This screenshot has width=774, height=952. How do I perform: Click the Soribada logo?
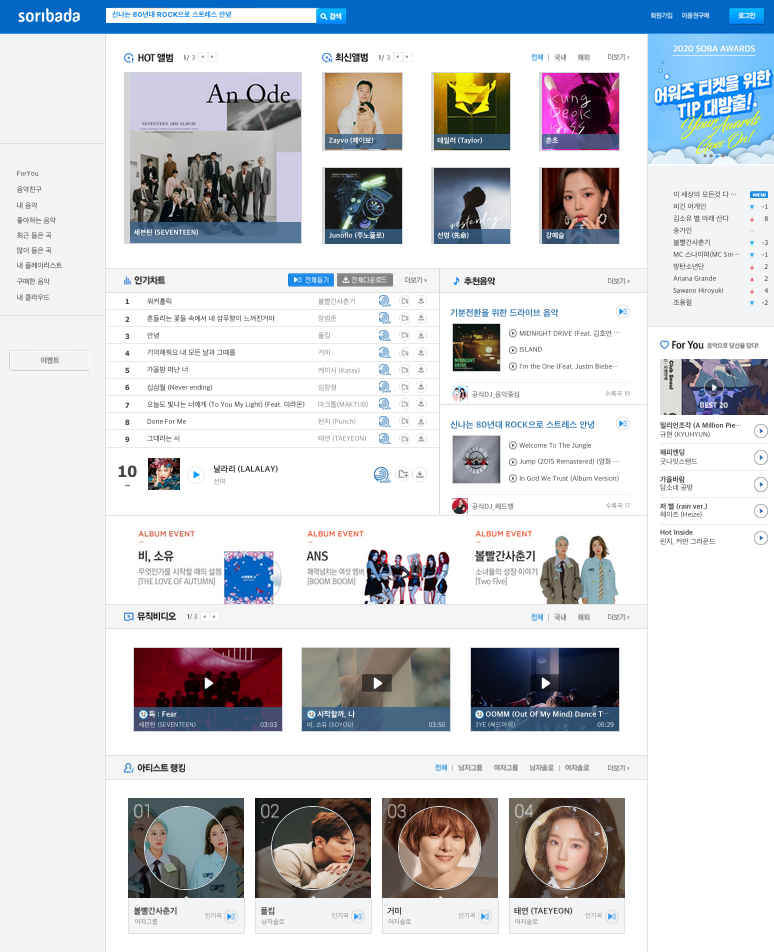pyautogui.click(x=49, y=16)
